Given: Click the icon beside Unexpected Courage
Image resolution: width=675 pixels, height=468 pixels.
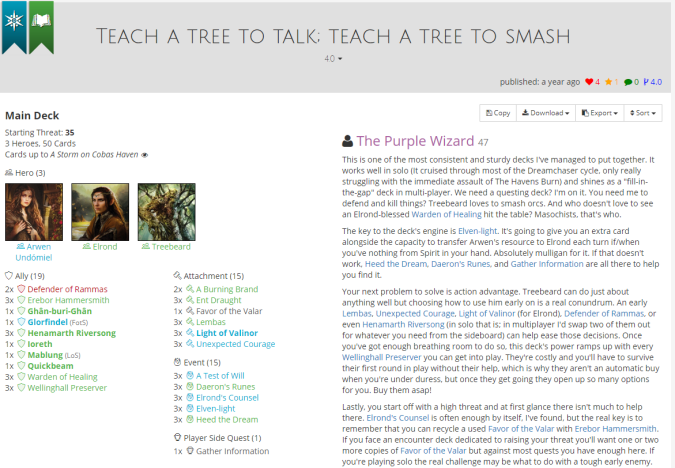Looking at the screenshot, I should (190, 344).
